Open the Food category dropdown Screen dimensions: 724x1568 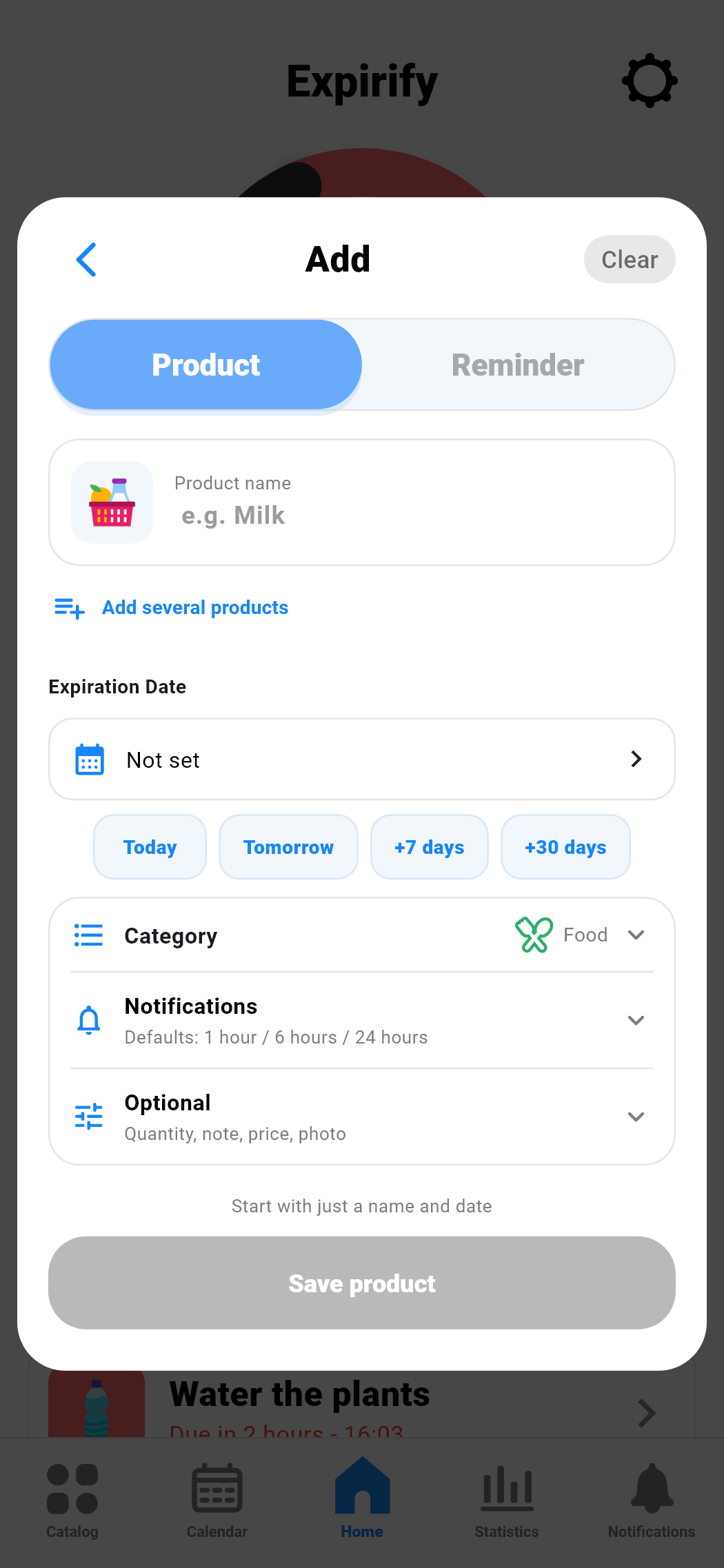coord(581,935)
